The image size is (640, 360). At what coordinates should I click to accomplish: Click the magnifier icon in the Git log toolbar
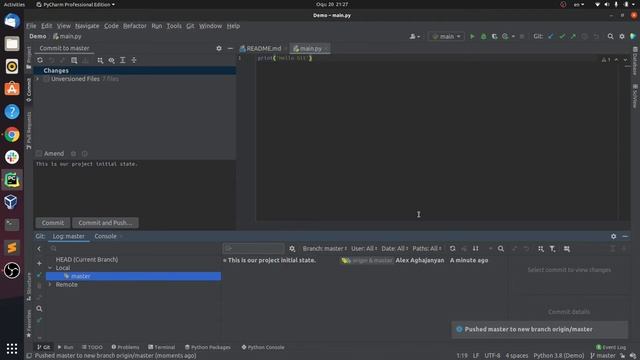pos(501,248)
